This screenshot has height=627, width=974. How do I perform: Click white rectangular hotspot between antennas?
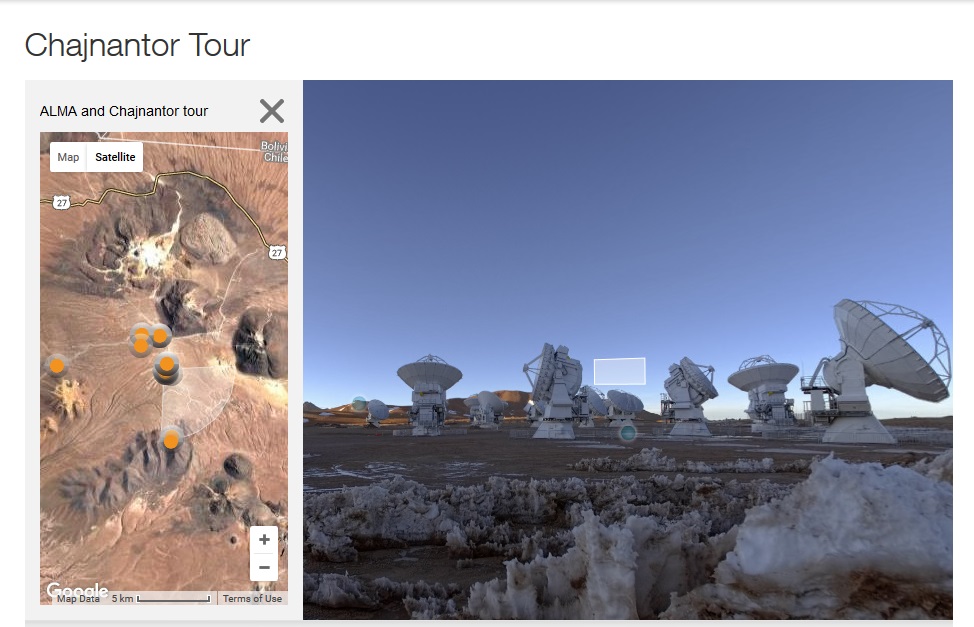tap(619, 371)
